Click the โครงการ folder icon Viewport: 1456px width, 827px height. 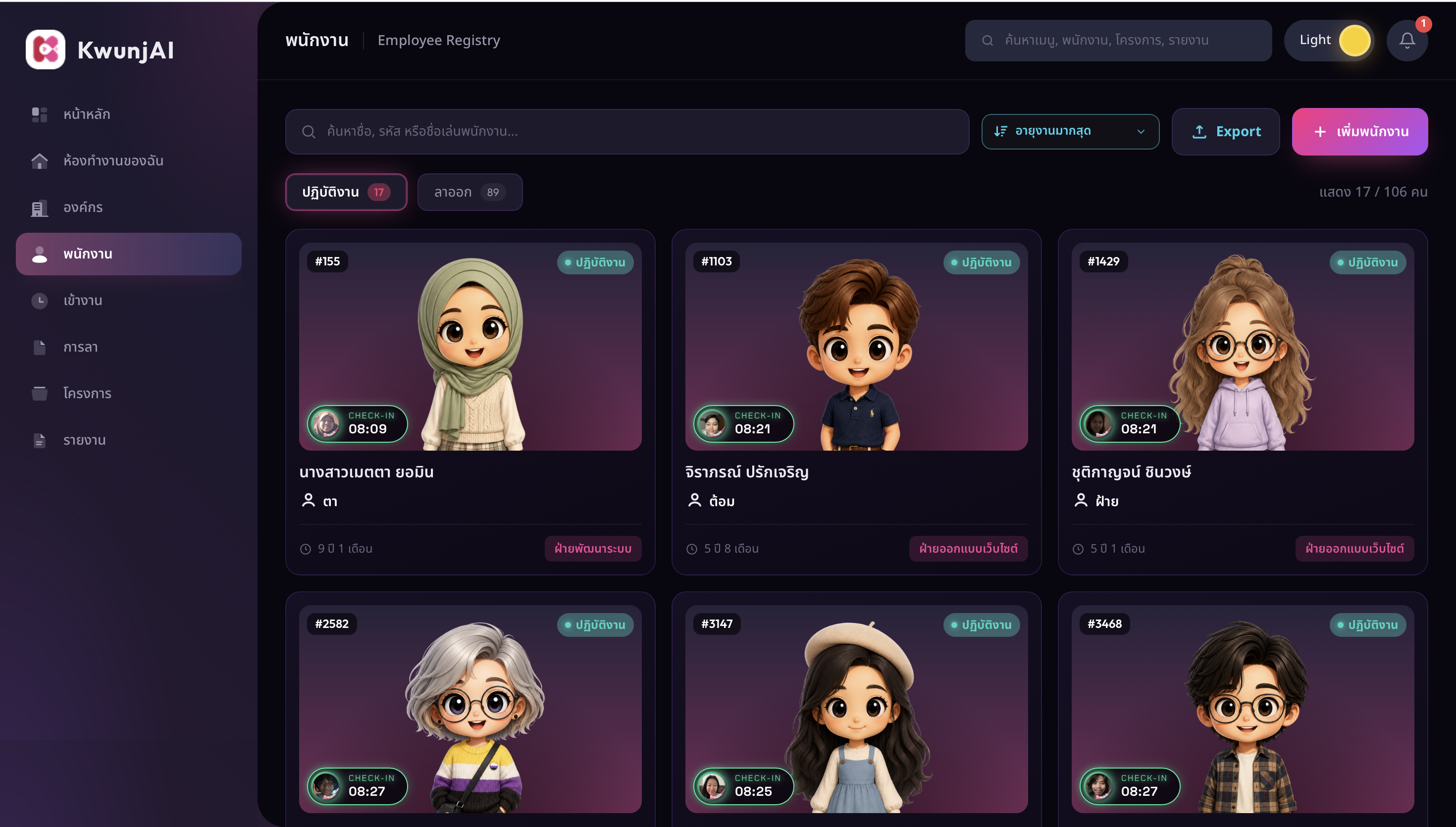point(39,393)
